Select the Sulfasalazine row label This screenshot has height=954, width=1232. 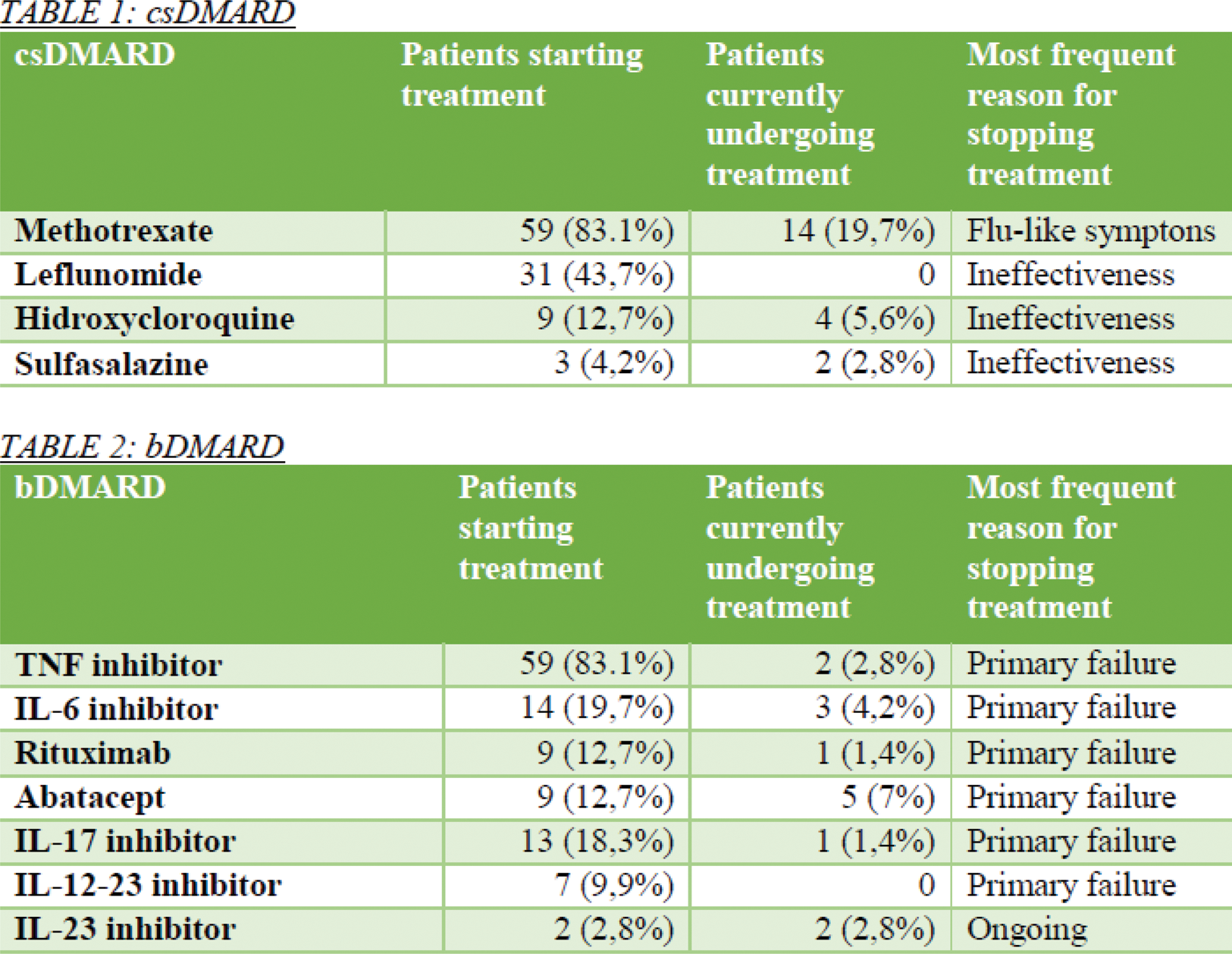pos(111,364)
